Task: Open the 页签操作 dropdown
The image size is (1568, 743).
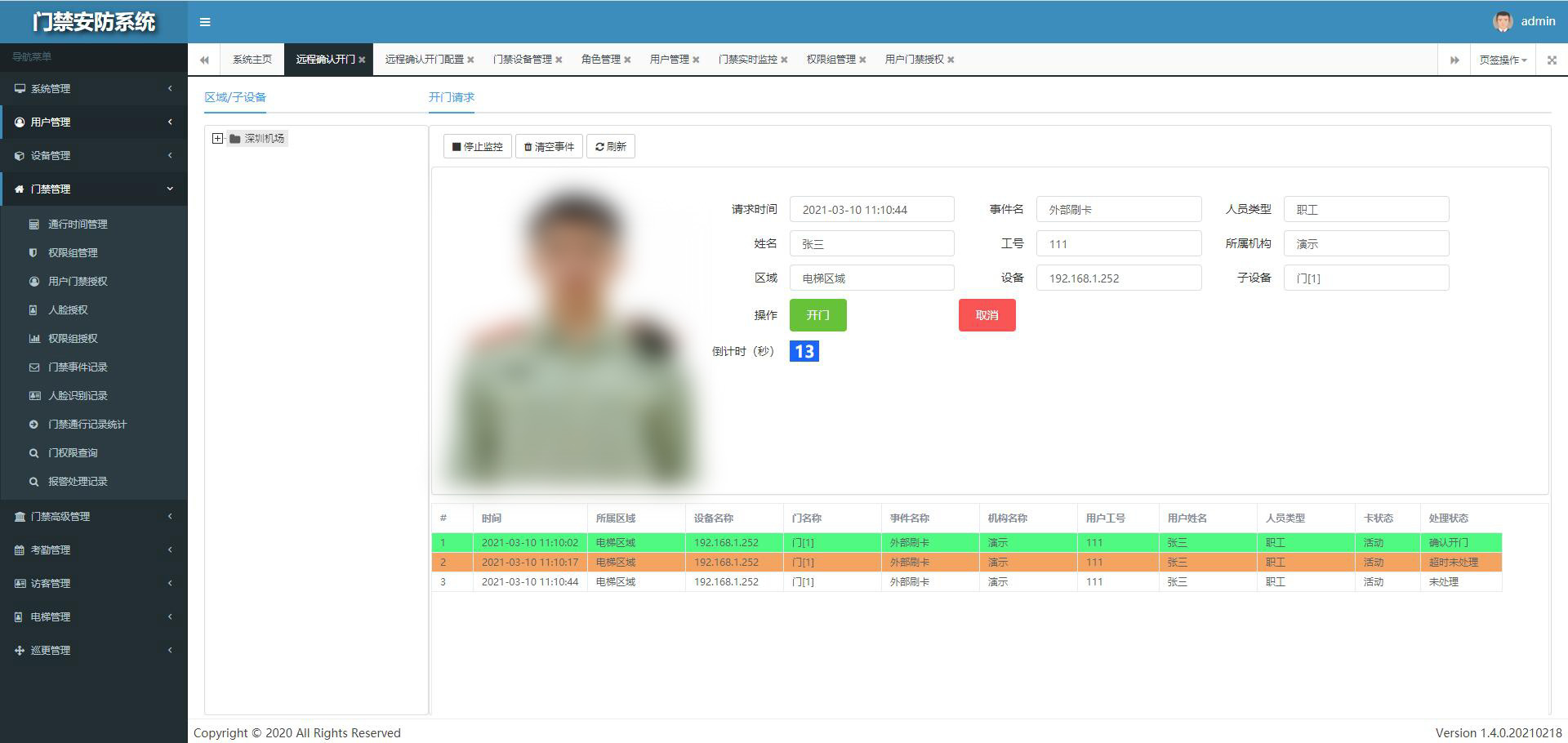Action: 1503,60
